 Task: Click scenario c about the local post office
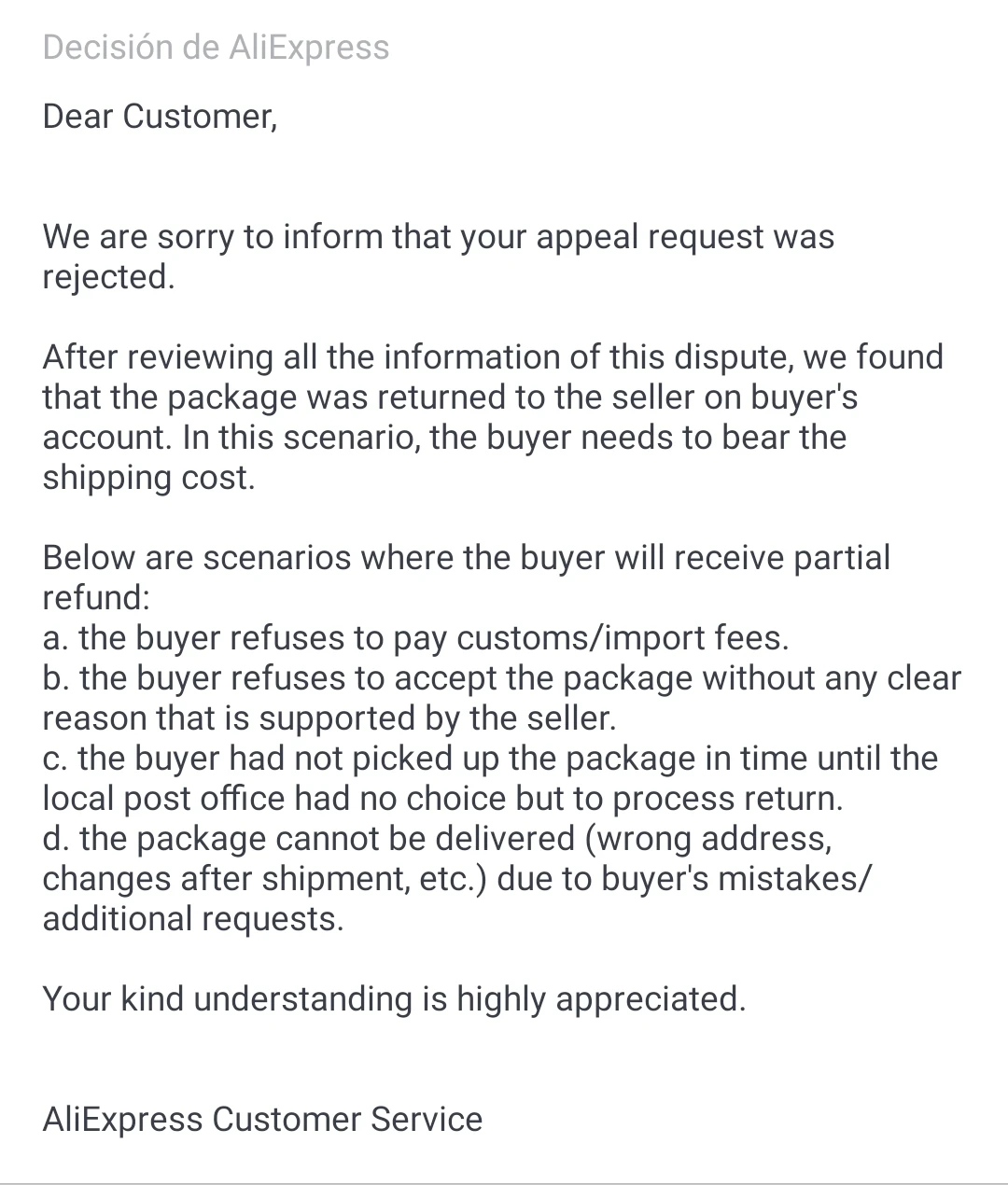[490, 760]
